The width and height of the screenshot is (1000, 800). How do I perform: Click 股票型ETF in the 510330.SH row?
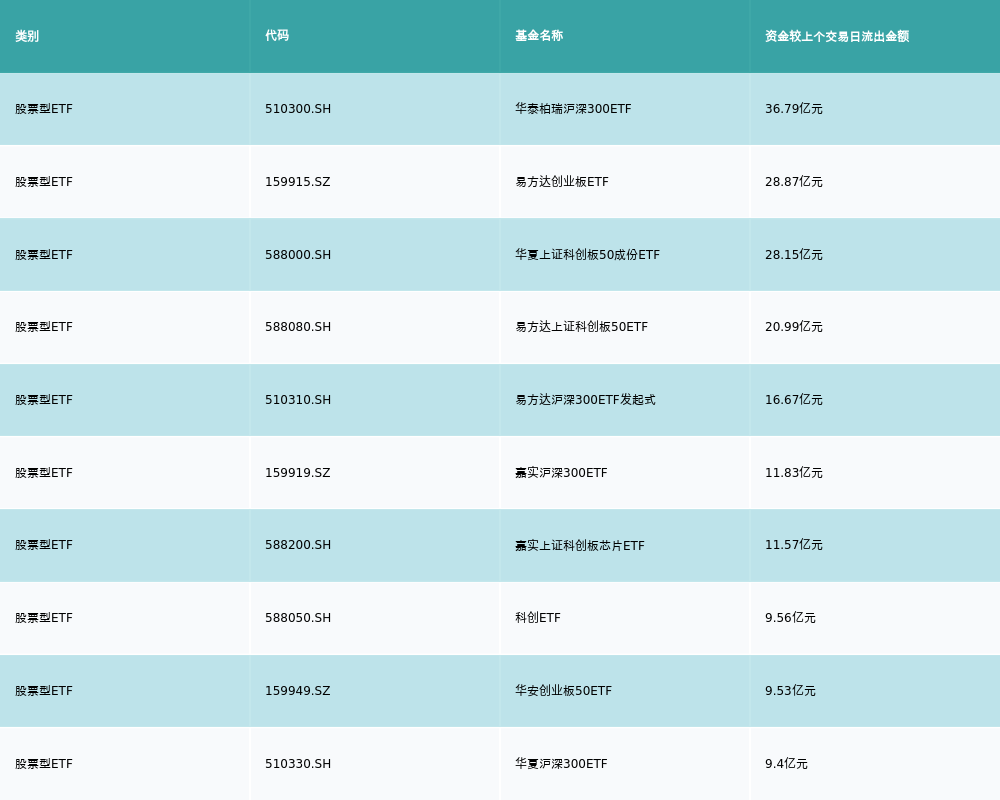(44, 764)
